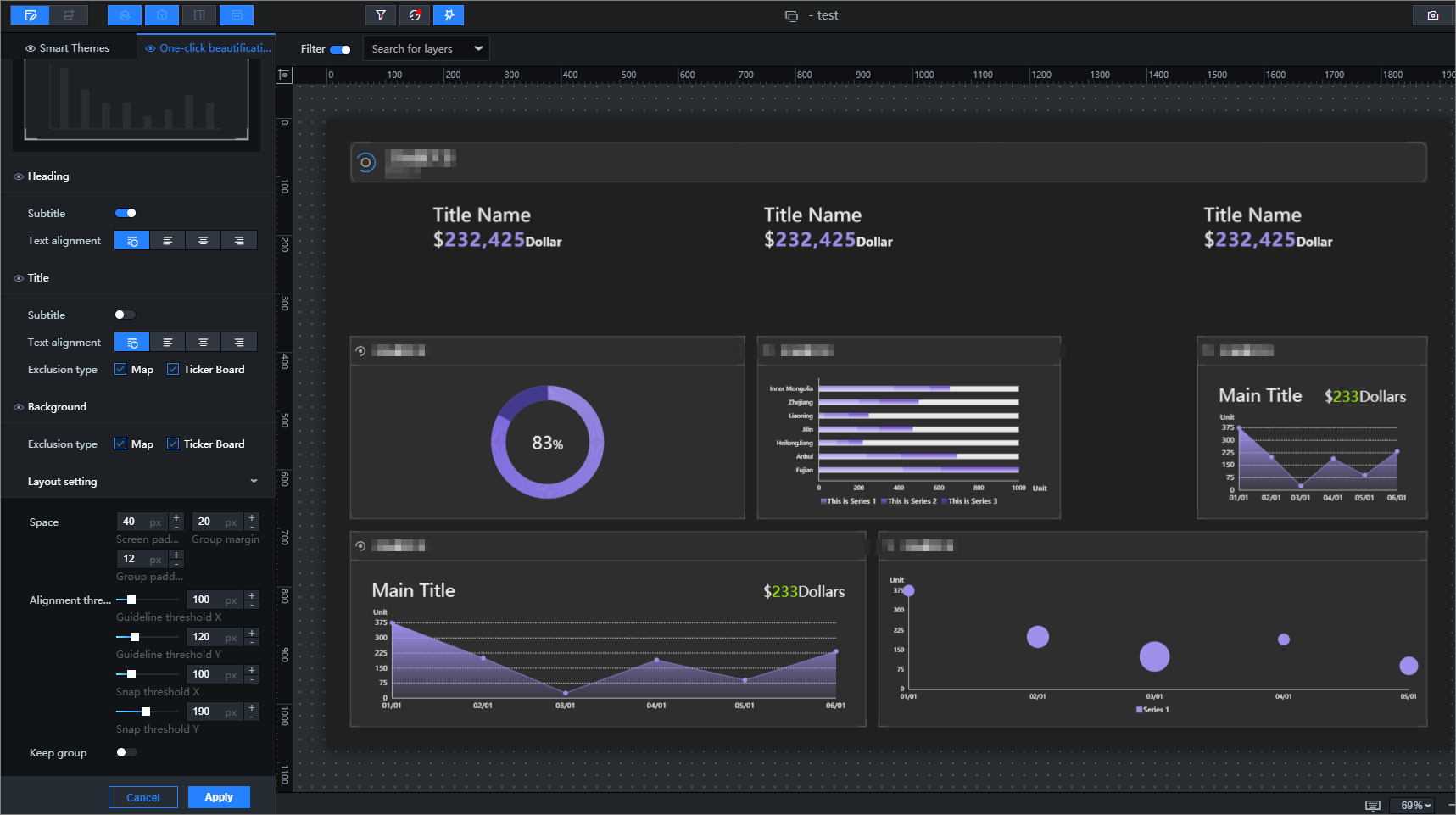Screen dimensions: 1456x815
Task: Turn off Heading Subtitle switch
Action: pos(126,213)
